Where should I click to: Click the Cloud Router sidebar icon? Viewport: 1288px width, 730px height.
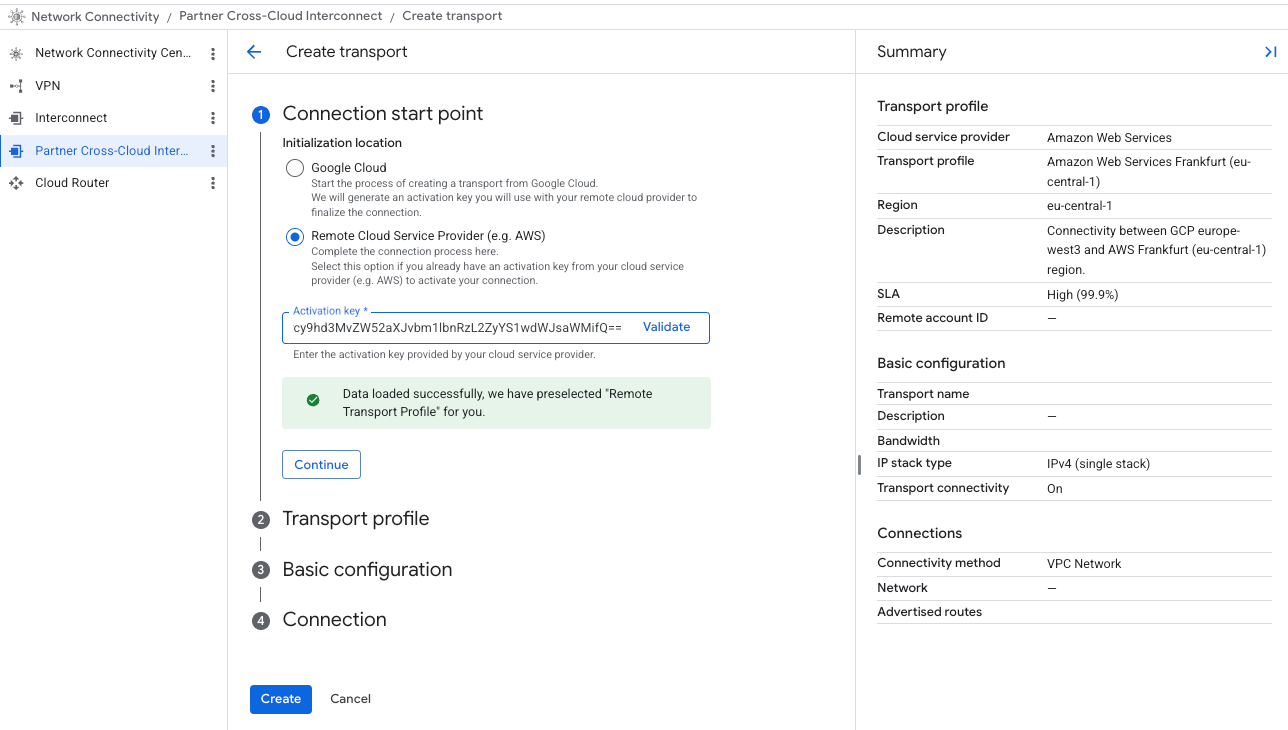[x=16, y=183]
